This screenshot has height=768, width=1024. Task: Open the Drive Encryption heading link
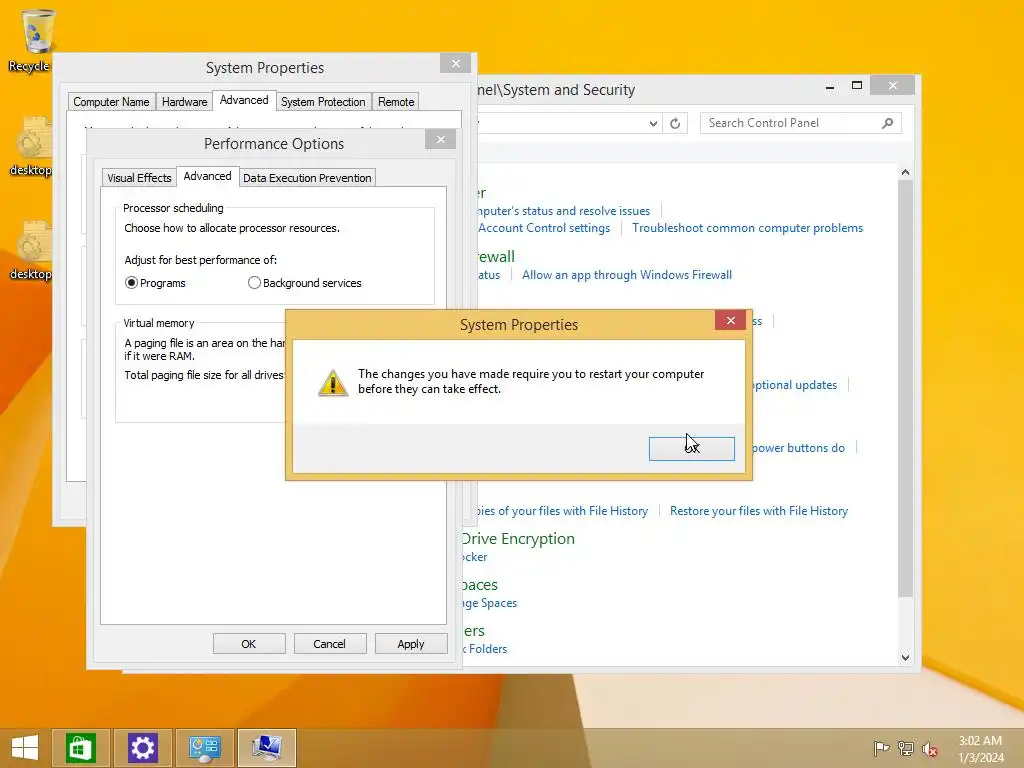click(519, 539)
